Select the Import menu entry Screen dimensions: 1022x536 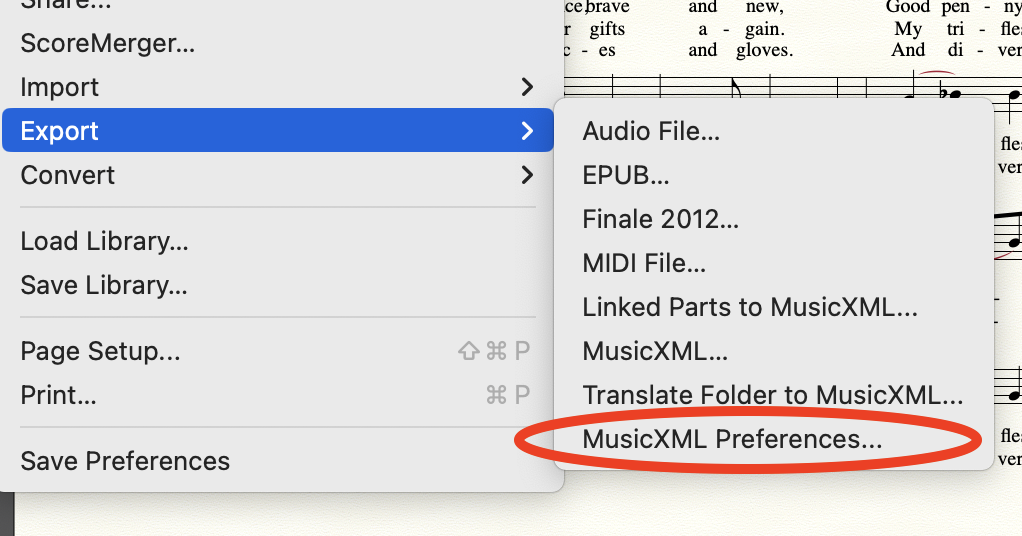coord(60,87)
